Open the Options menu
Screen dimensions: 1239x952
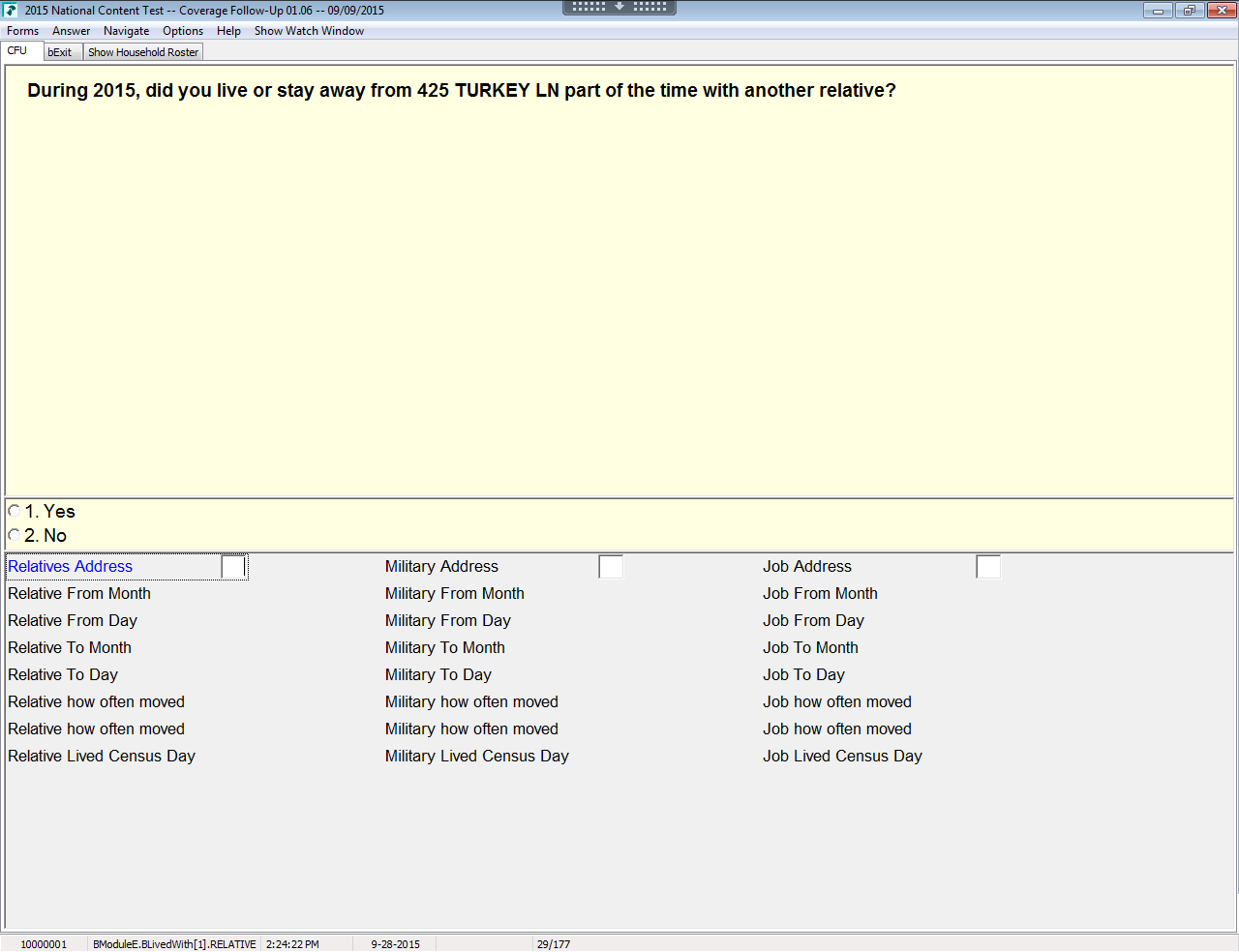pyautogui.click(x=183, y=31)
